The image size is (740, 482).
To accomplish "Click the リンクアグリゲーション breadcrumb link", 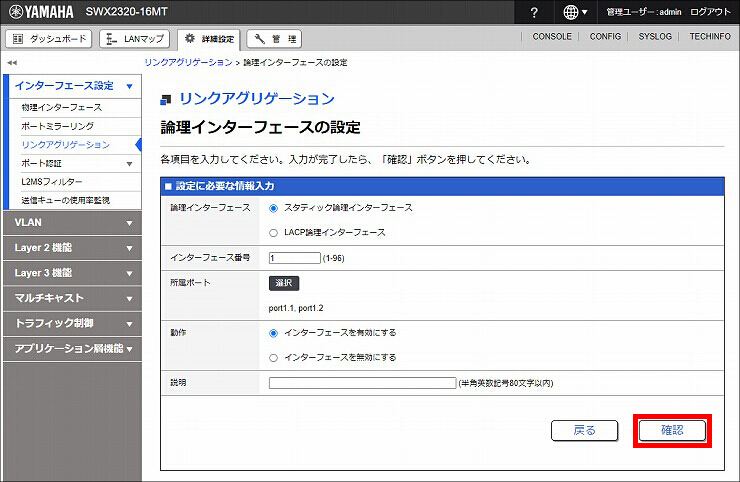I will pyautogui.click(x=188, y=62).
